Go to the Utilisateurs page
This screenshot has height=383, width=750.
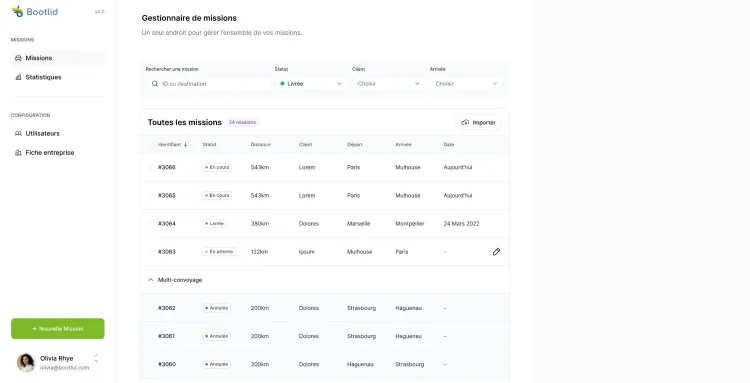pyautogui.click(x=57, y=133)
